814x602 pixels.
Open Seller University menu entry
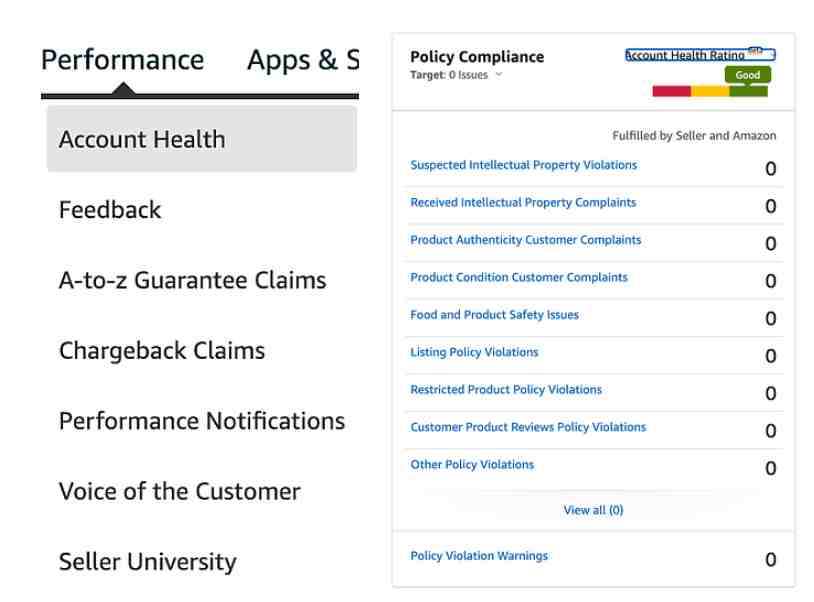click(x=147, y=562)
